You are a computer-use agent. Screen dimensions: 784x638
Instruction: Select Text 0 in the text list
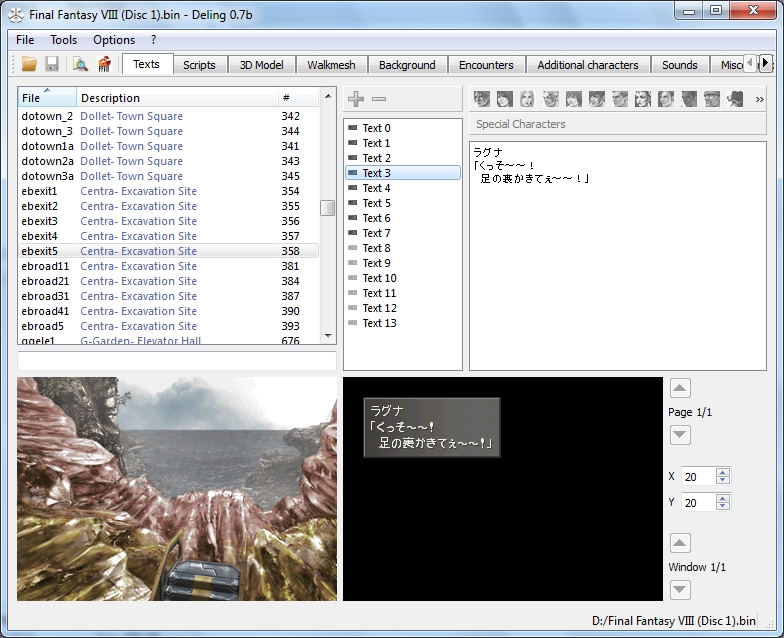(x=402, y=128)
